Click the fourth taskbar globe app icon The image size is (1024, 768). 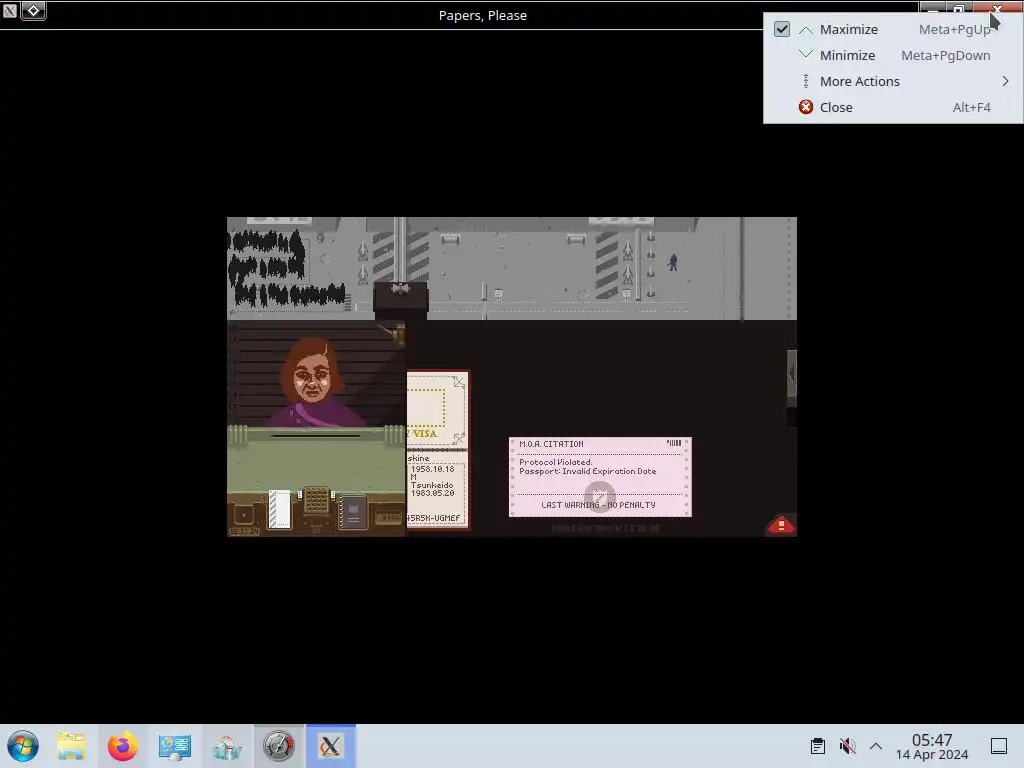coord(227,746)
